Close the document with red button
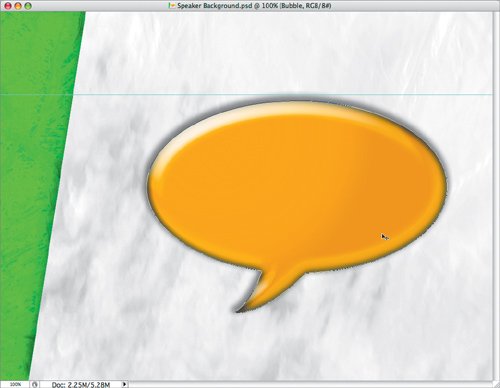Screen dimensions: 500x388 (8, 6)
